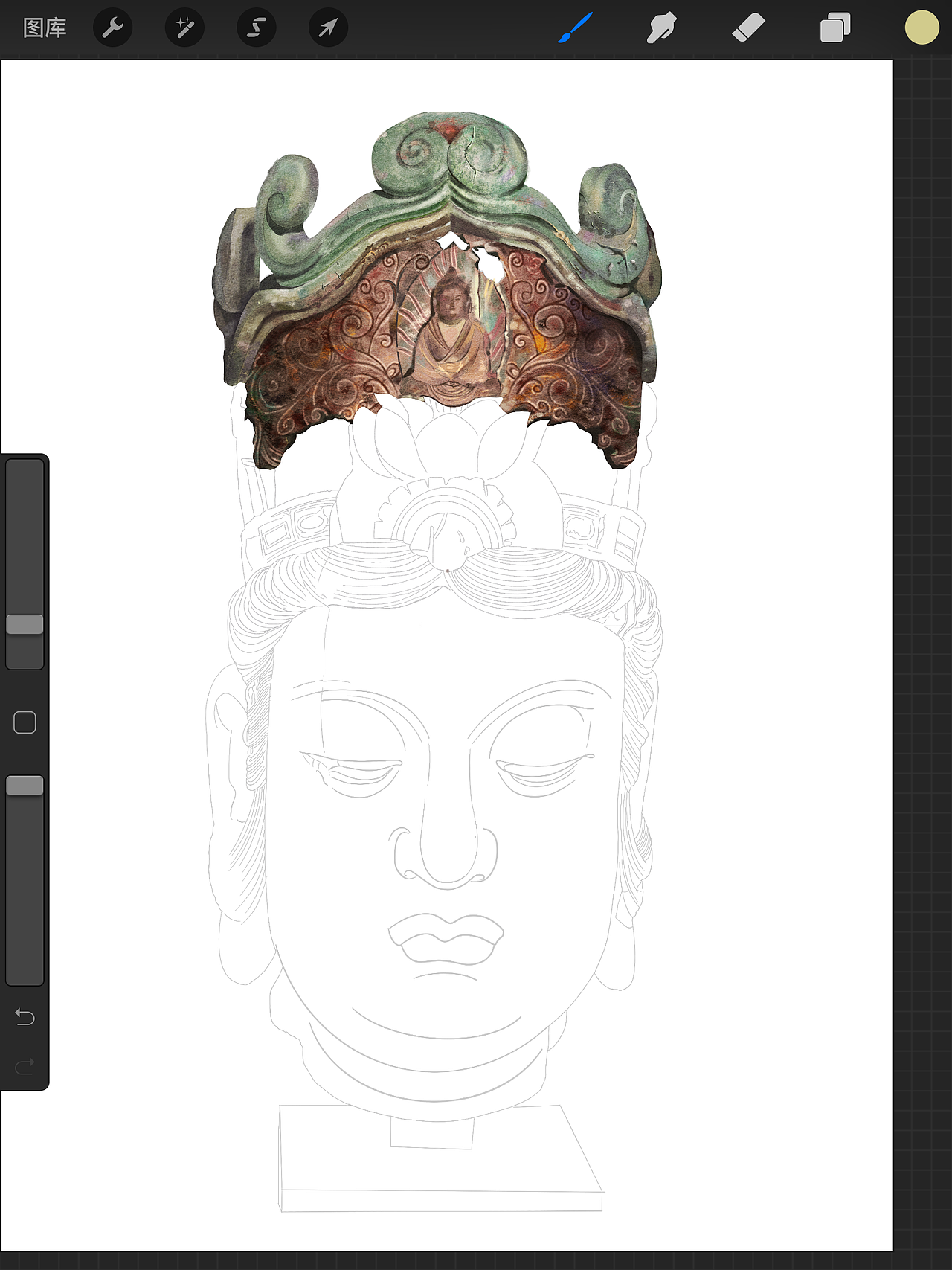This screenshot has width=952, height=1270.
Task: Open the Actions wrench menu
Action: 112,28
